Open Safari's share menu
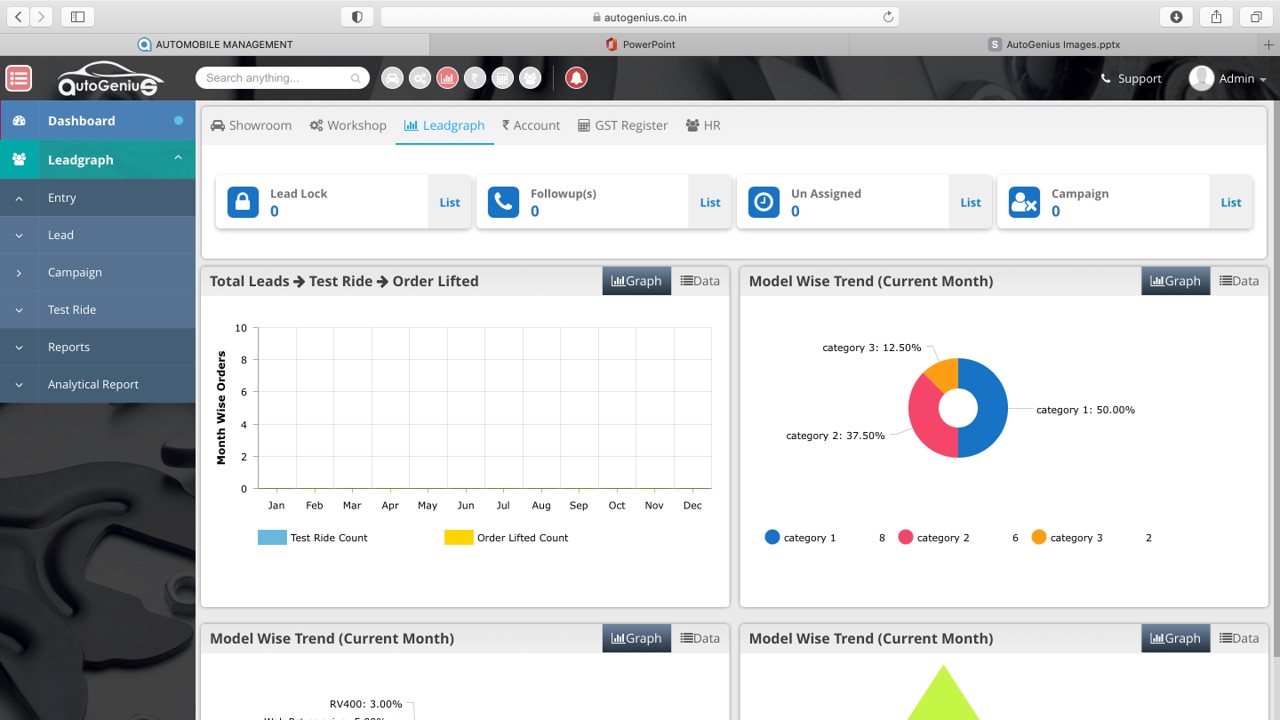This screenshot has width=1280, height=720. (x=1216, y=17)
